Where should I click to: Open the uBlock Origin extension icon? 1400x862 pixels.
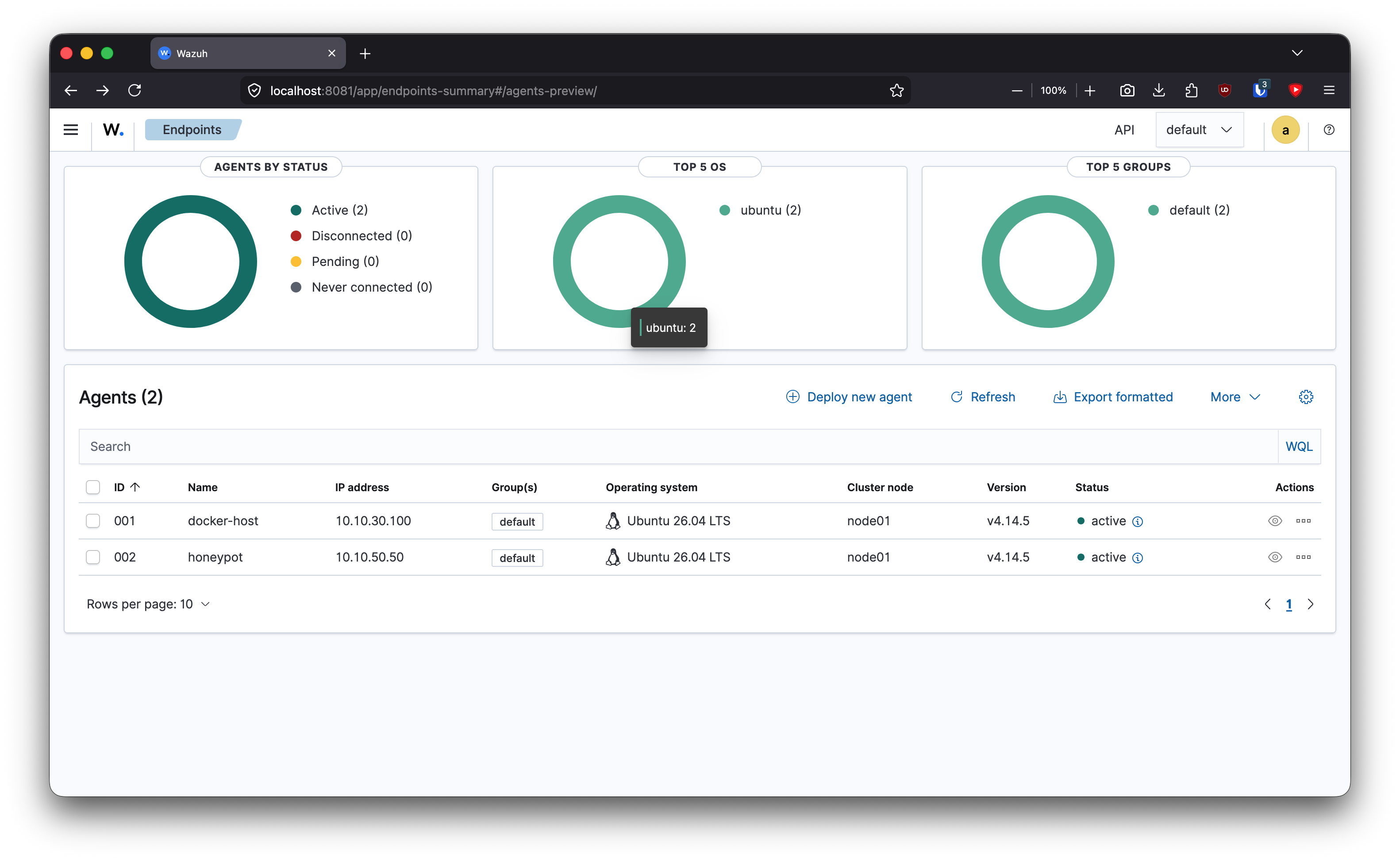(x=1224, y=90)
